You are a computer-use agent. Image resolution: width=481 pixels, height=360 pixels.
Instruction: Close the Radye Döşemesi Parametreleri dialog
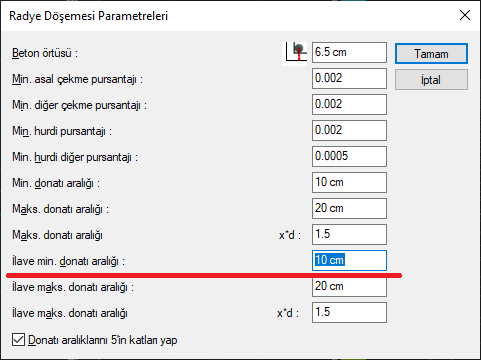tap(465, 15)
